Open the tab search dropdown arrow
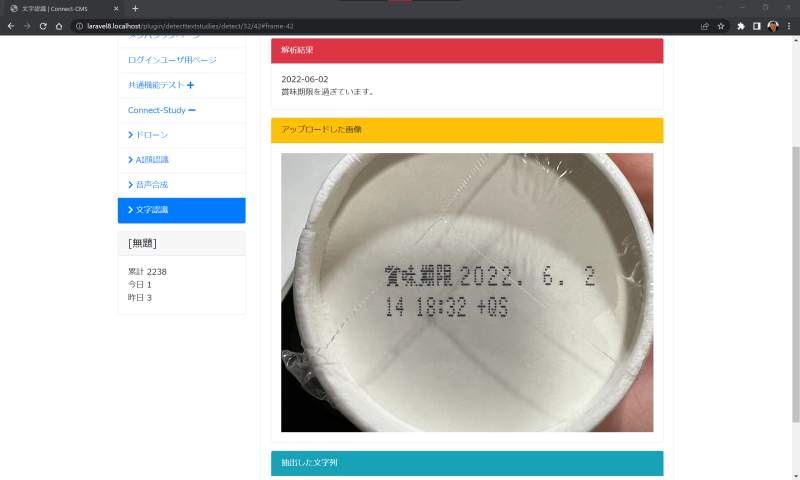The height and width of the screenshot is (480, 800). [x=719, y=8]
